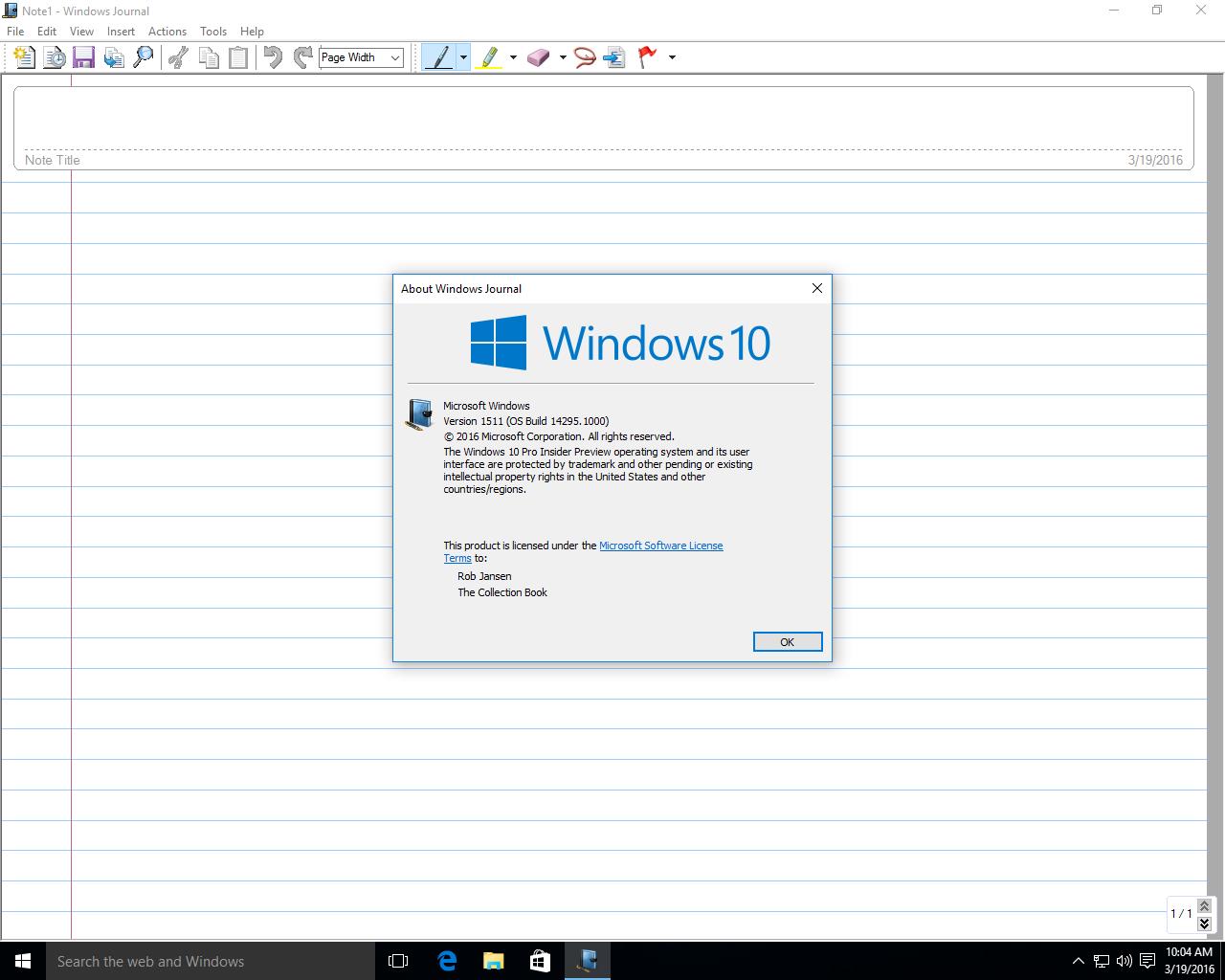Open the Help menu
This screenshot has height=980, width=1225.
252,32
